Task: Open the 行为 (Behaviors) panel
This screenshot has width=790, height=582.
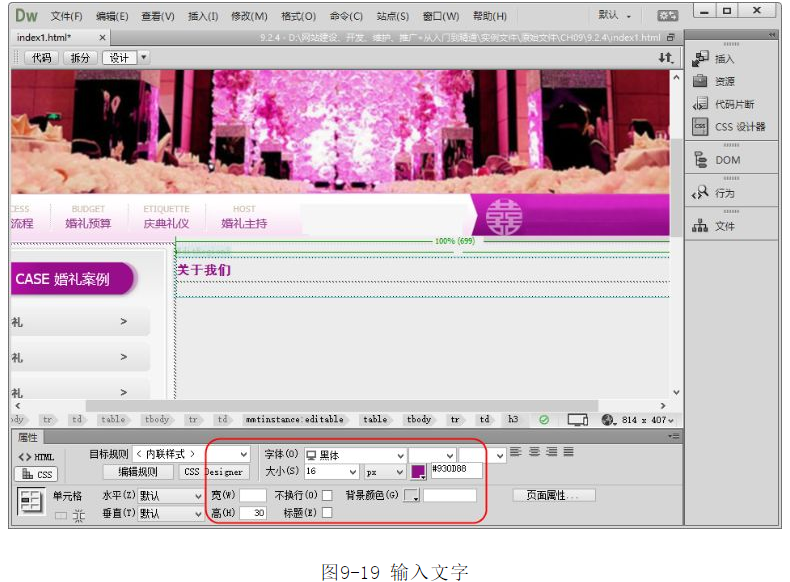Action: tap(724, 193)
